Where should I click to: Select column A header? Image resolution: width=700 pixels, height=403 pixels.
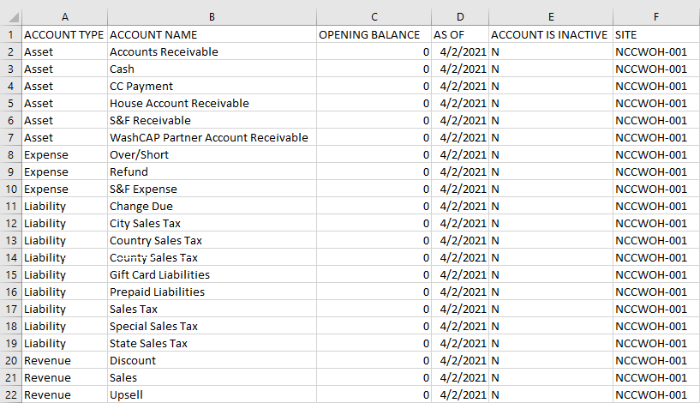(x=63, y=15)
